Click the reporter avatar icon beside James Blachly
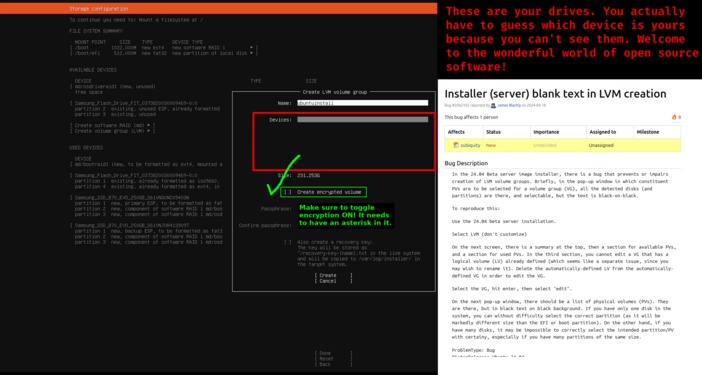The image size is (702, 375). coord(493,106)
